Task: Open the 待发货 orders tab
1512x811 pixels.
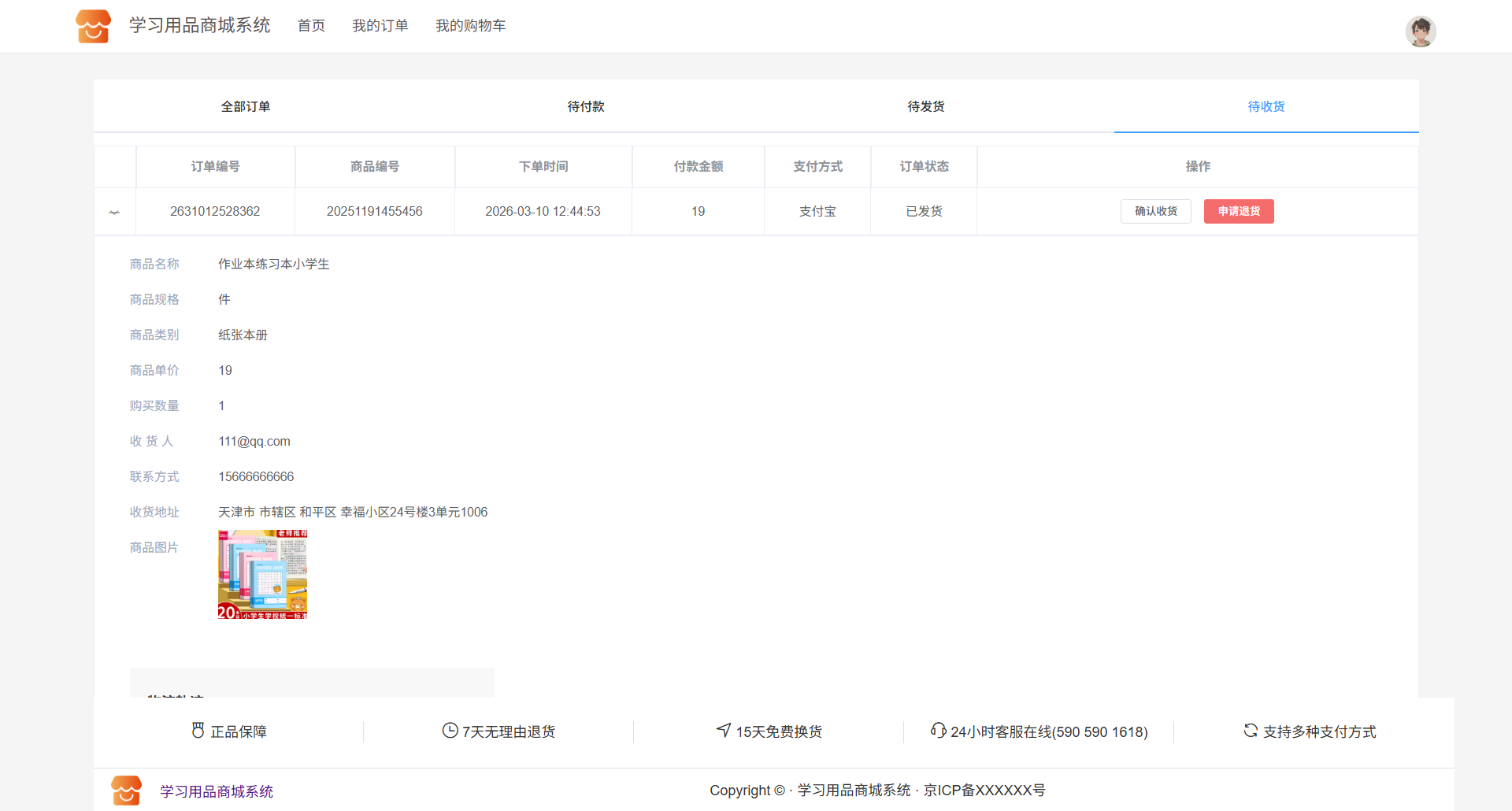Action: tap(926, 106)
